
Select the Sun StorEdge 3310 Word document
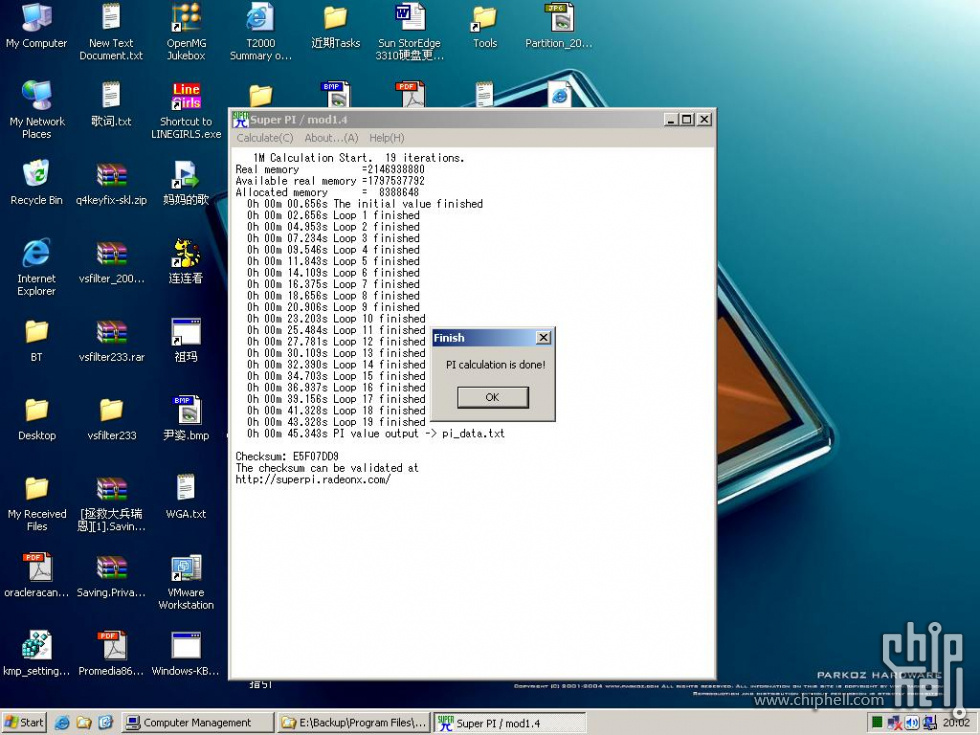[409, 32]
